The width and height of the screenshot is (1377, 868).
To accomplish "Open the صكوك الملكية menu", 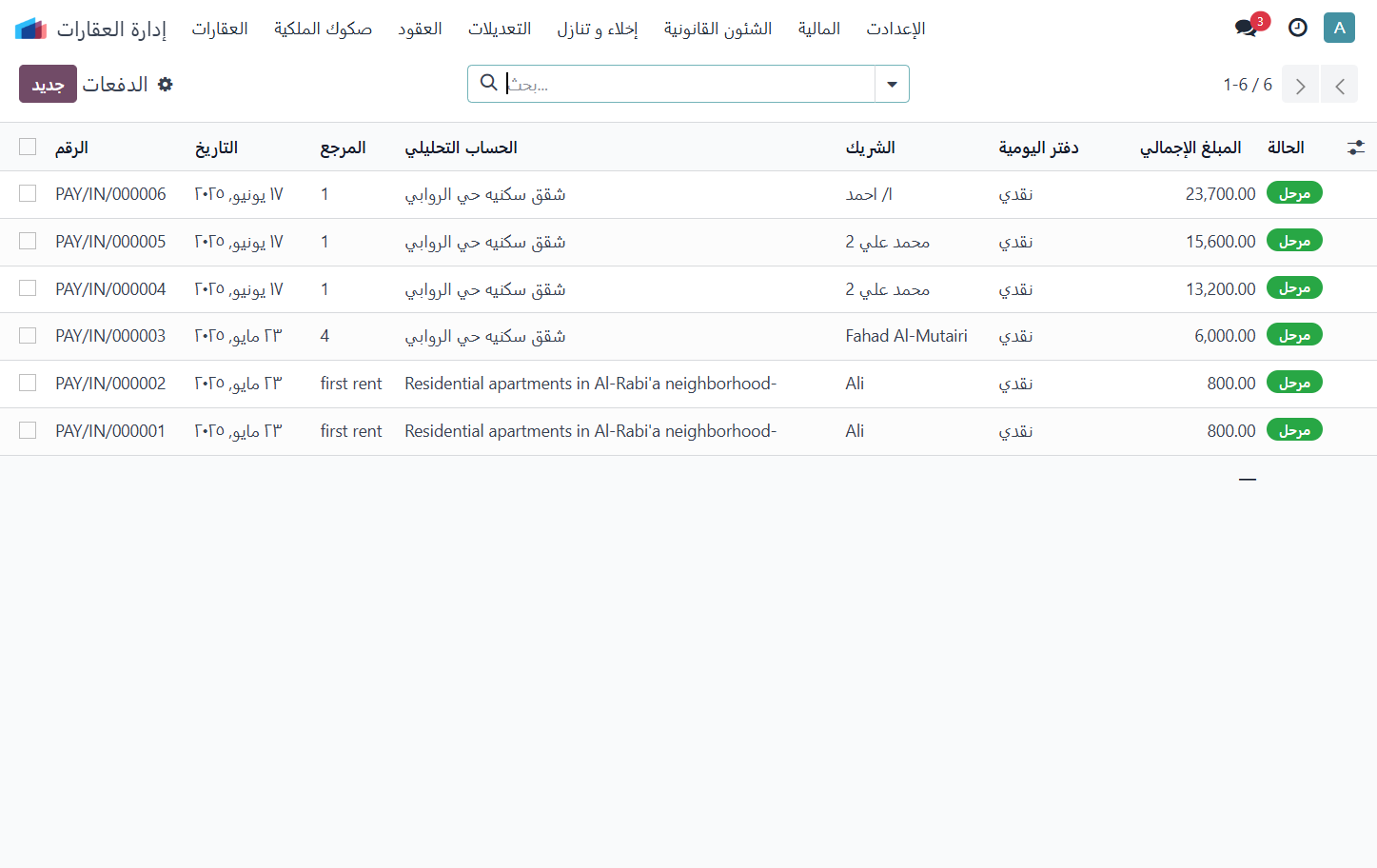I will tap(323, 29).
